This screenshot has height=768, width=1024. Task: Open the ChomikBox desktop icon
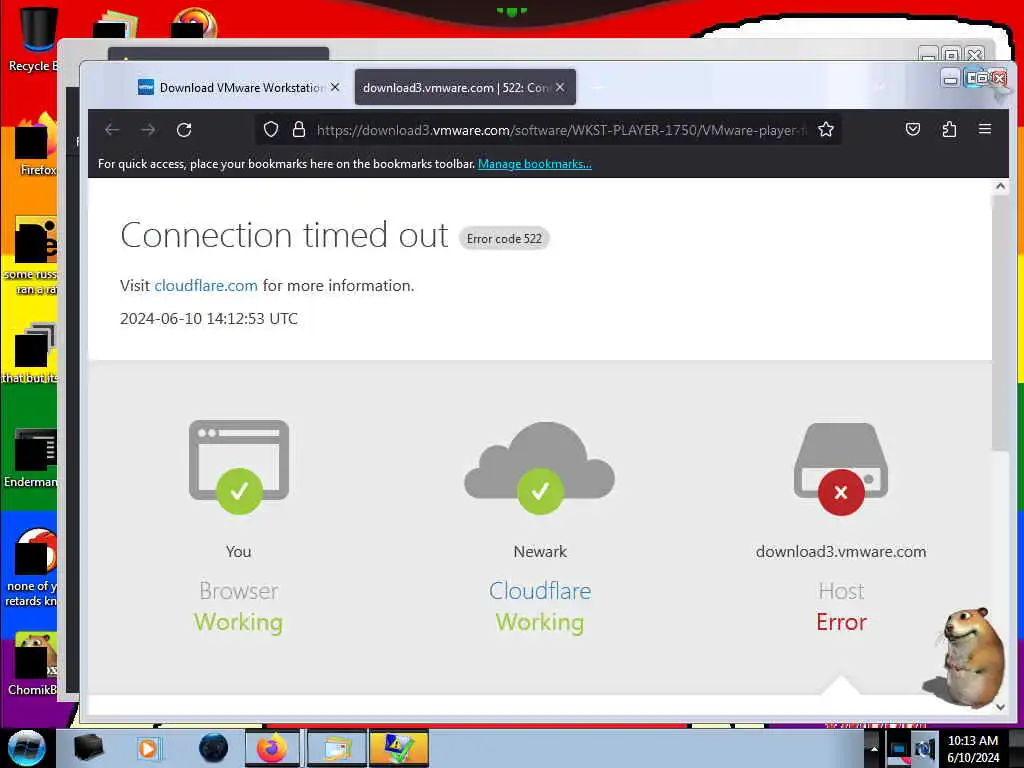[x=33, y=665]
